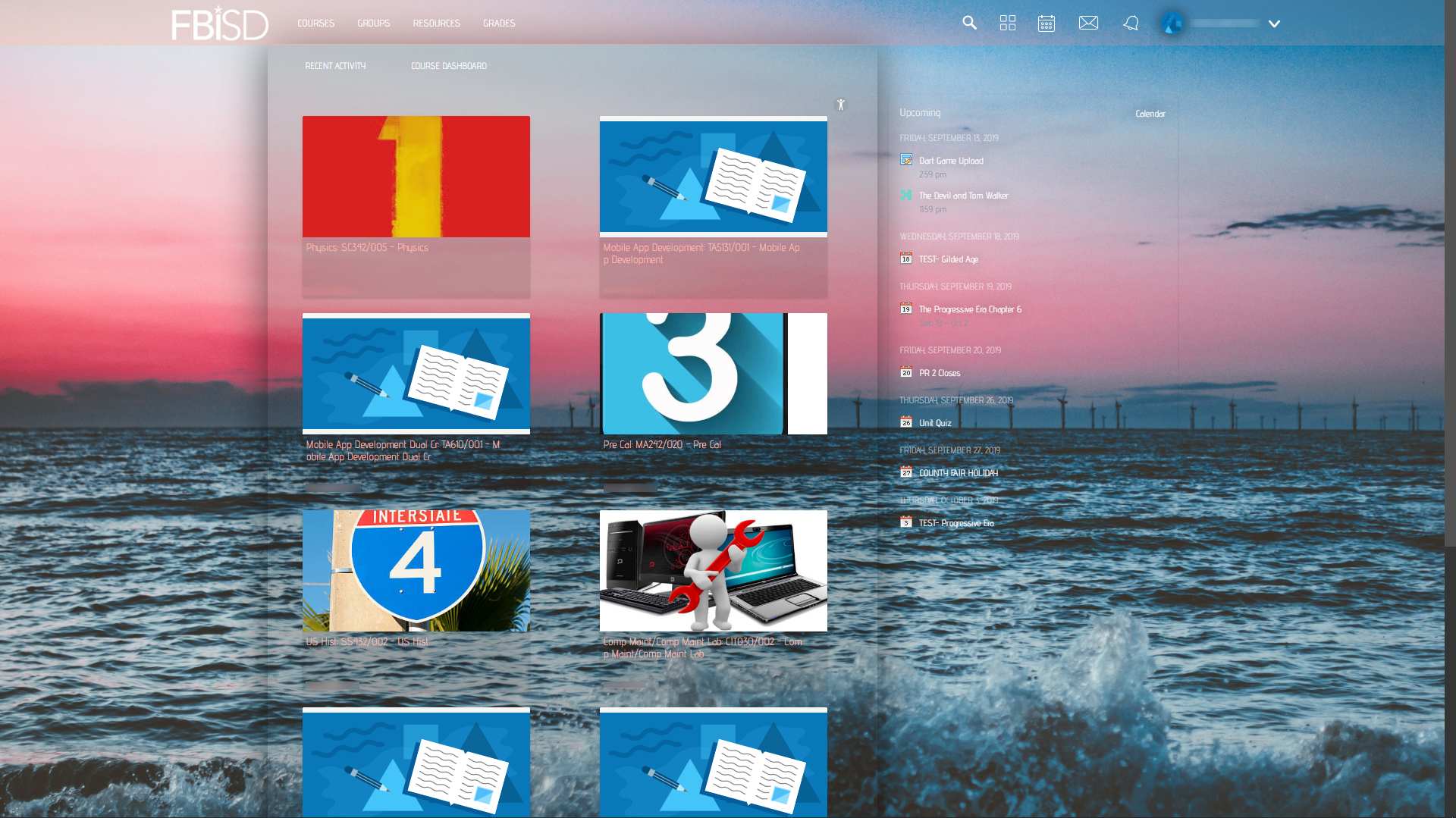This screenshot has height=818, width=1456.
Task: Open The Progressive Era Chapter 6
Action: point(971,309)
